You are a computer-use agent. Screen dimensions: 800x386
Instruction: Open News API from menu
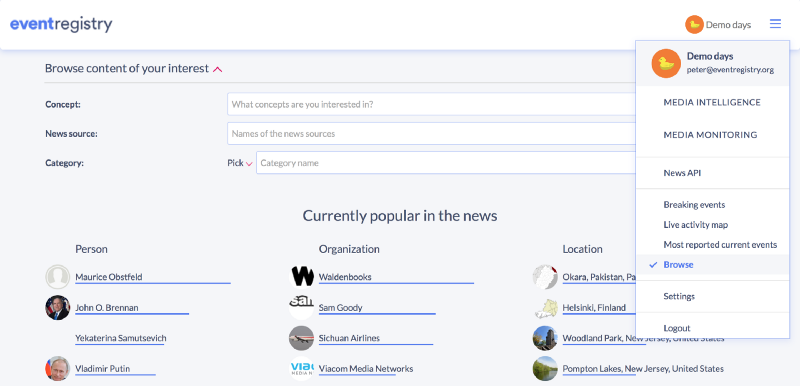pos(682,173)
